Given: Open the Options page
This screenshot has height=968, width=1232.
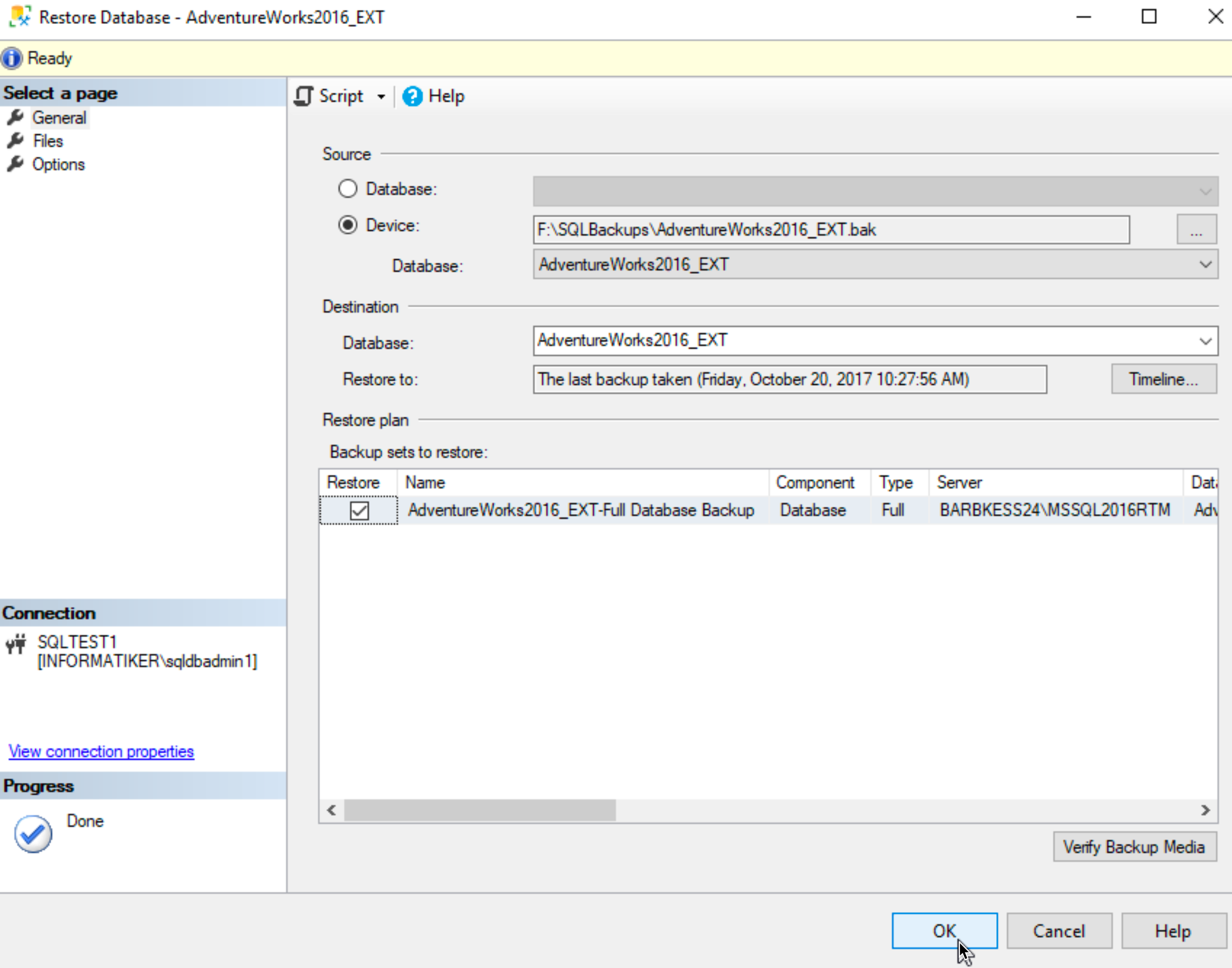Looking at the screenshot, I should point(59,164).
